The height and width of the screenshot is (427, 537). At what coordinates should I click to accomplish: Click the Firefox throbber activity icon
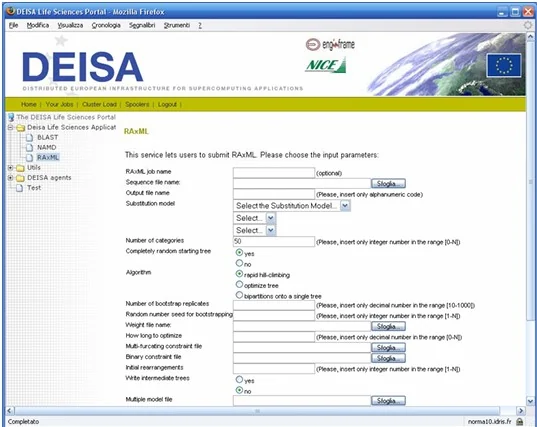(528, 25)
